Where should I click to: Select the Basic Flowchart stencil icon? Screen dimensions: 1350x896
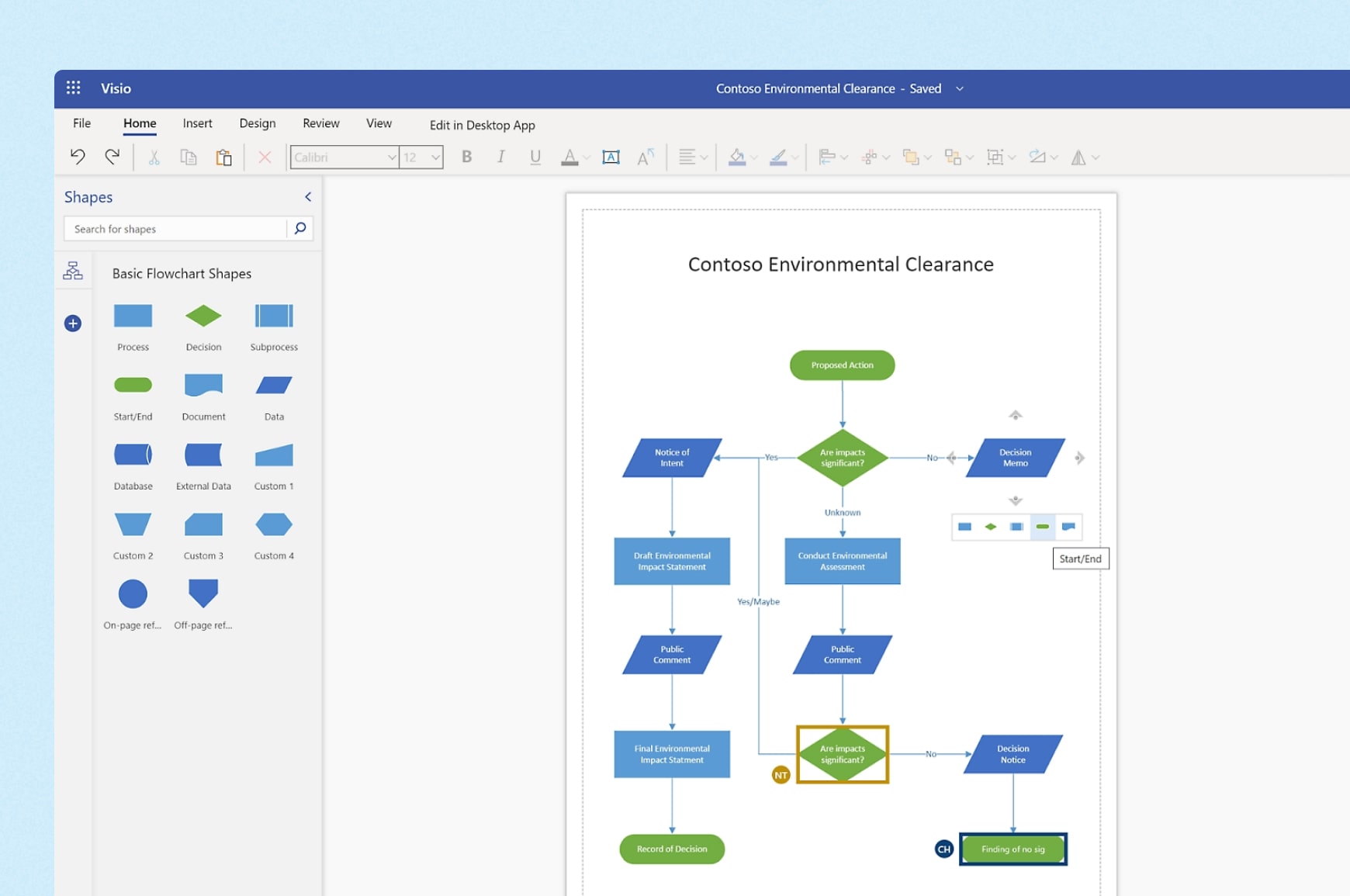(73, 271)
